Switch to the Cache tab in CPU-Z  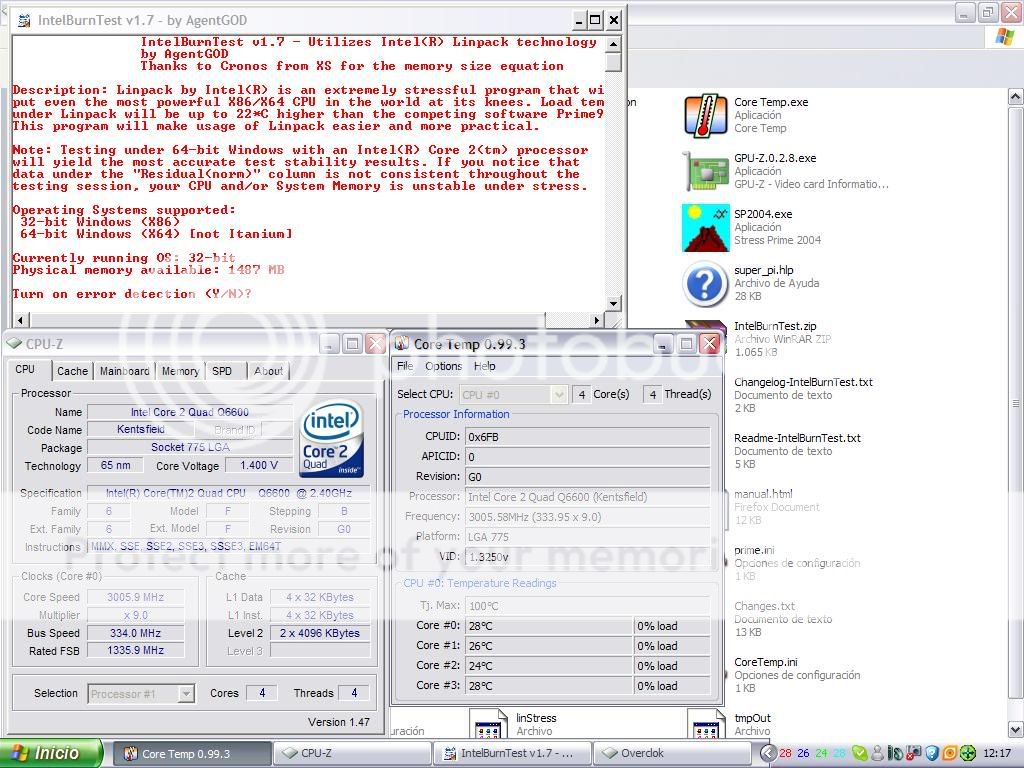[x=72, y=371]
